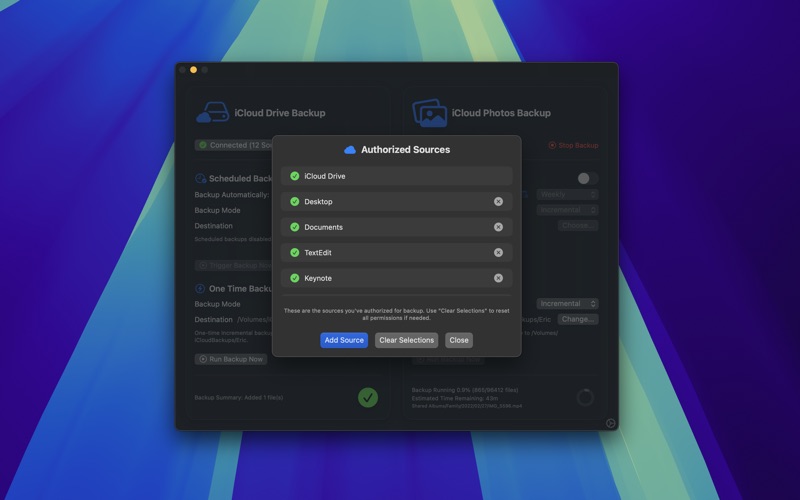Remove the Desktop source
800x500 pixels.
498,202
